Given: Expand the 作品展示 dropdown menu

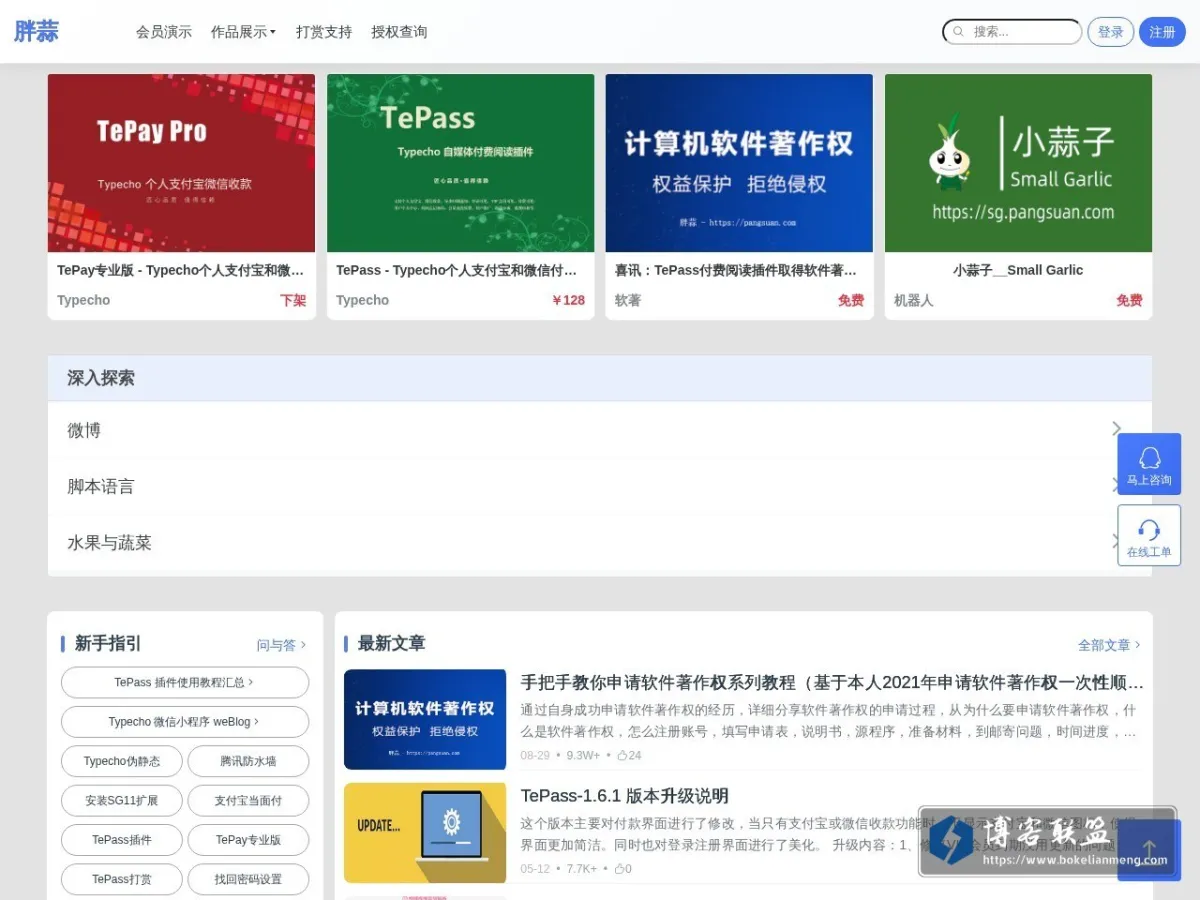Looking at the screenshot, I should (x=243, y=32).
